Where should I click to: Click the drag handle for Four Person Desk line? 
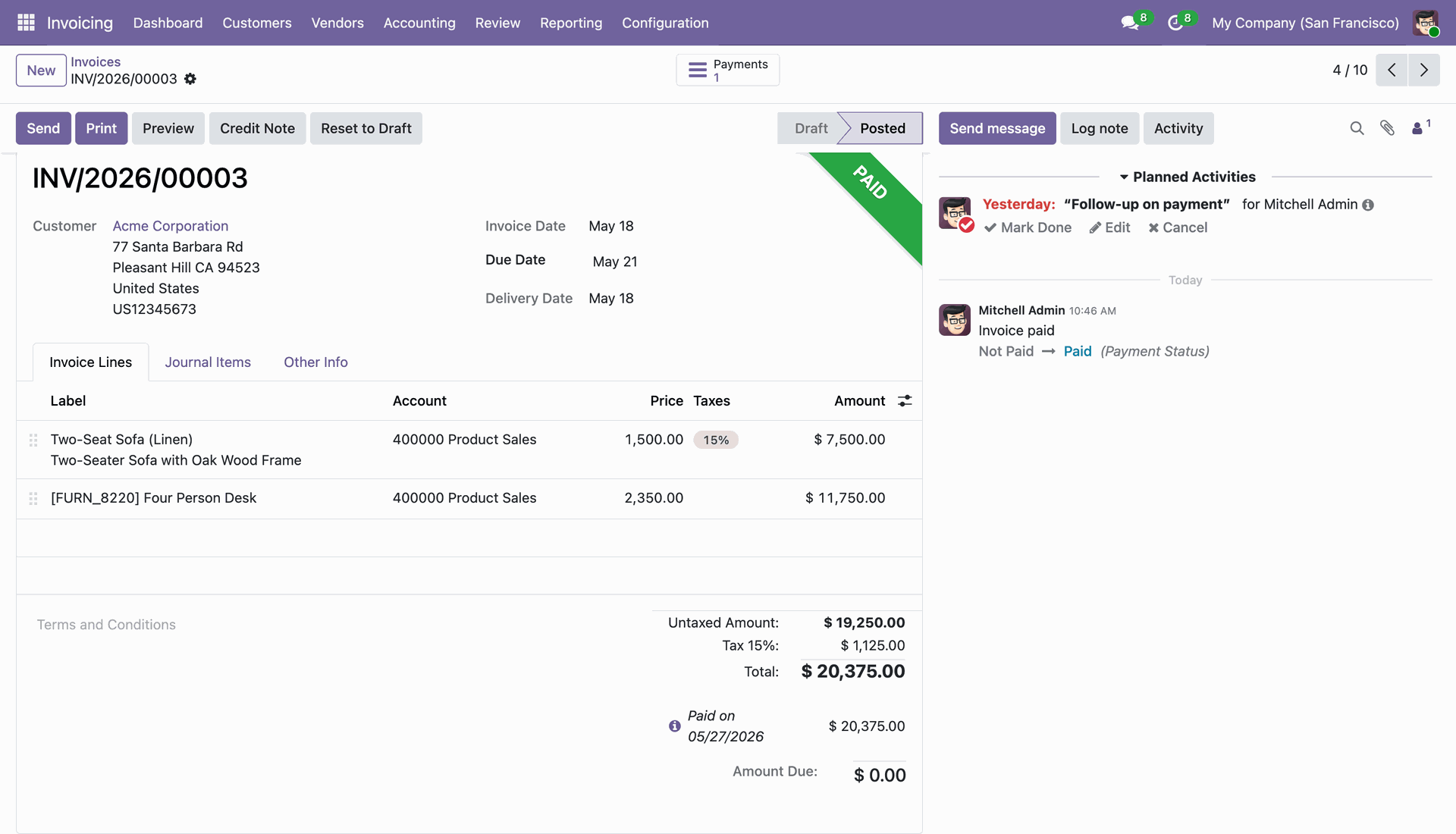(x=33, y=498)
